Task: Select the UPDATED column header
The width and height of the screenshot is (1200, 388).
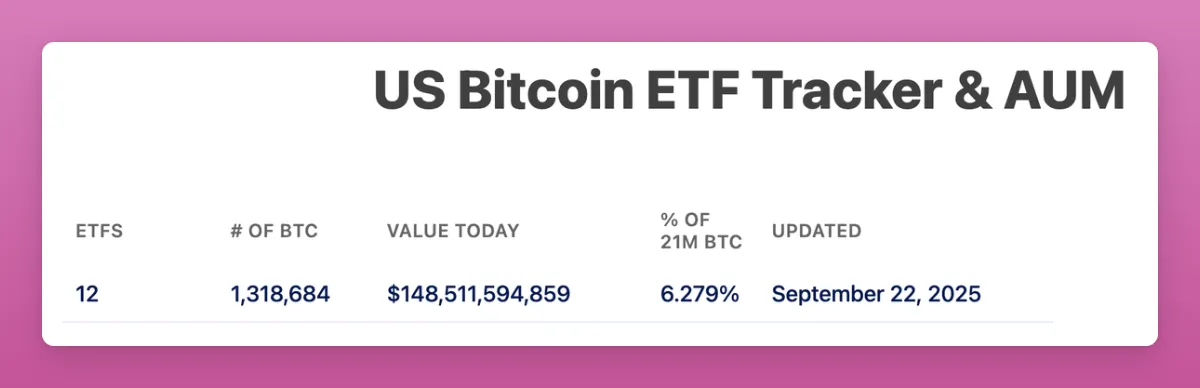Action: tap(816, 231)
